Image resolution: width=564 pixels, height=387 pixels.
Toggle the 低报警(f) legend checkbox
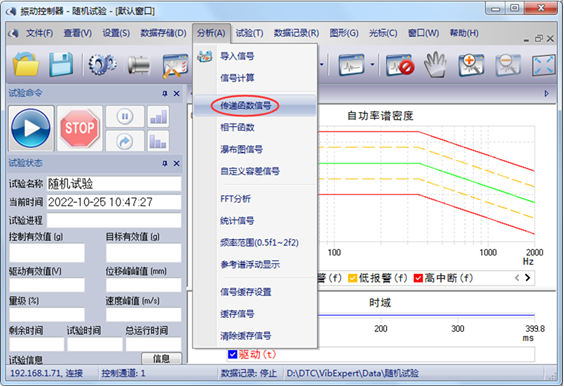pyautogui.click(x=352, y=278)
